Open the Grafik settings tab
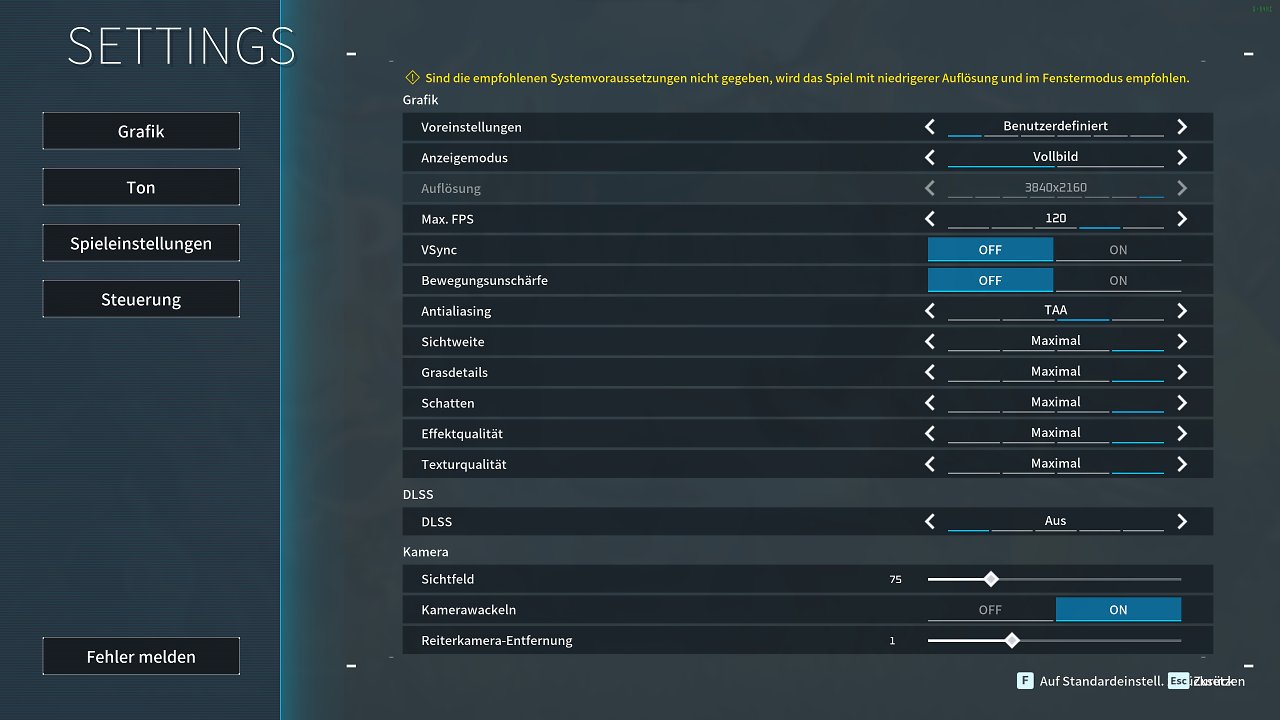 pyautogui.click(x=141, y=131)
